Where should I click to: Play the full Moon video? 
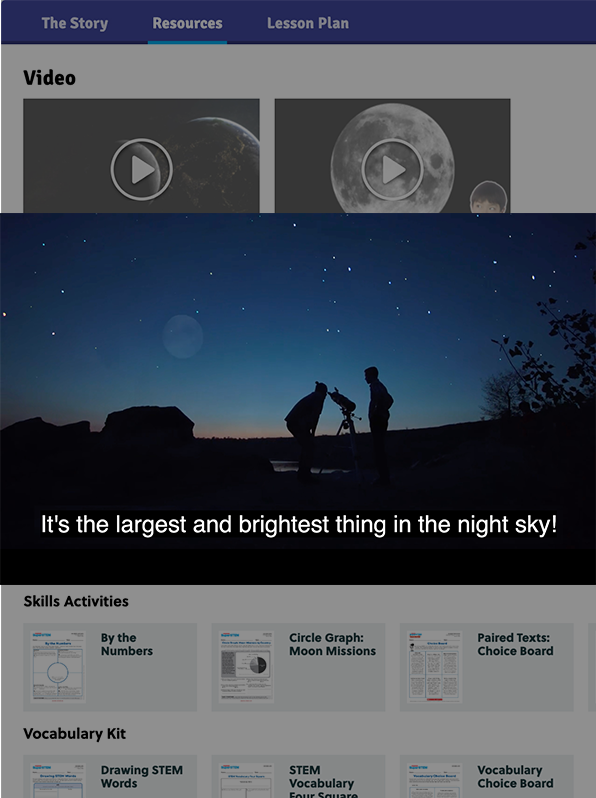(392, 169)
